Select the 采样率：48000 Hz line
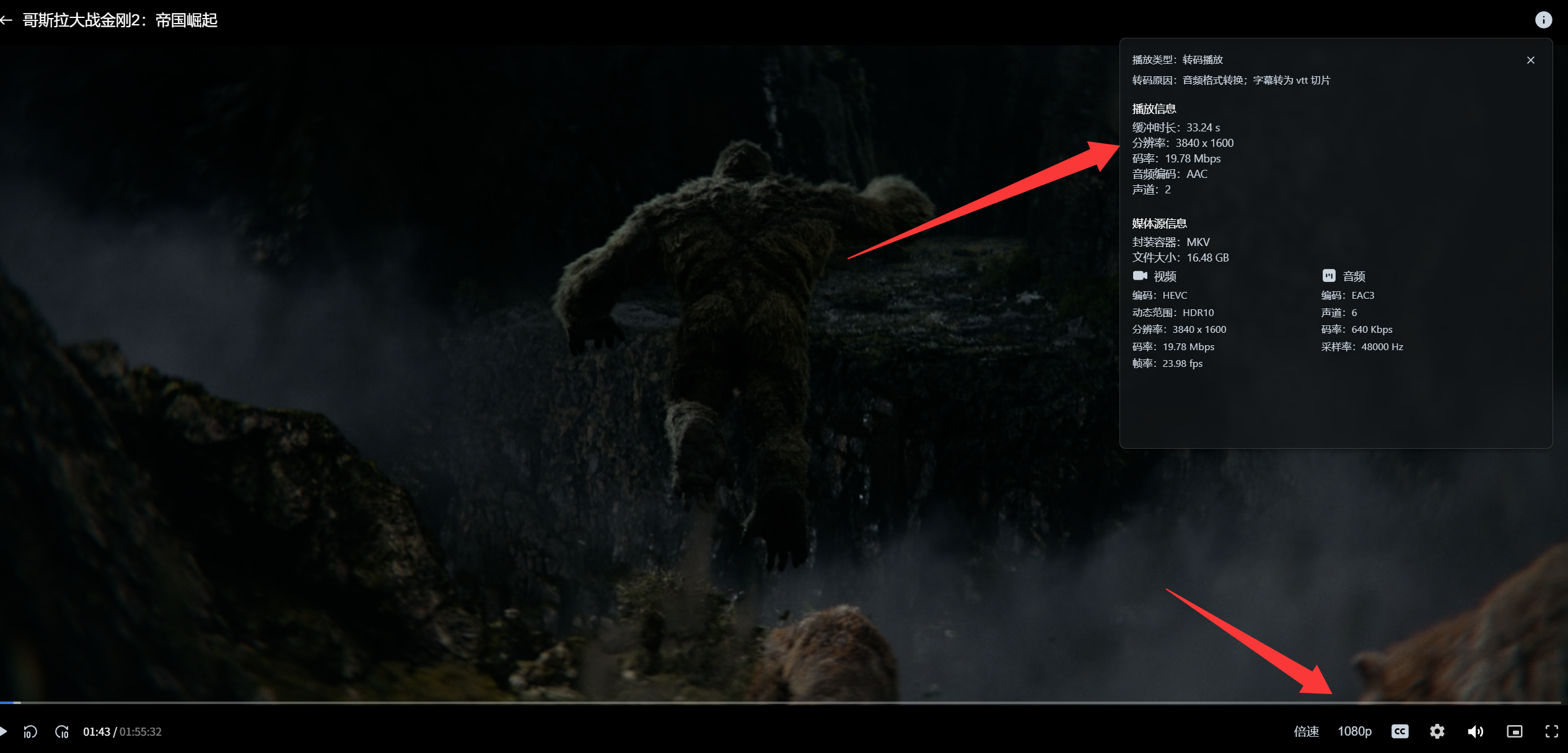 (x=1362, y=346)
